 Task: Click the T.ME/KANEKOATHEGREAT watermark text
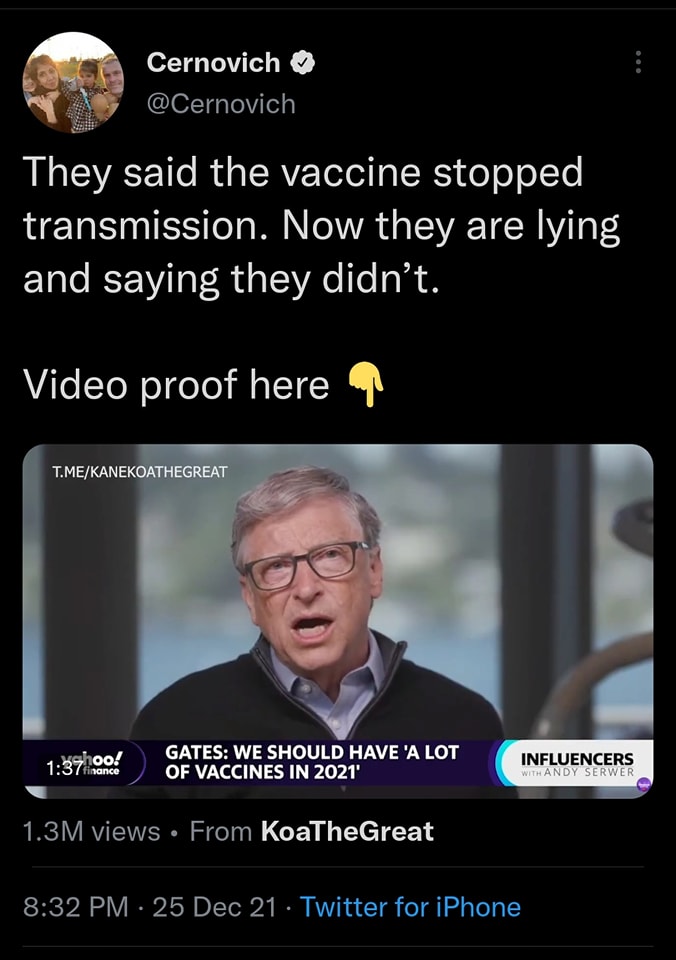click(x=140, y=471)
